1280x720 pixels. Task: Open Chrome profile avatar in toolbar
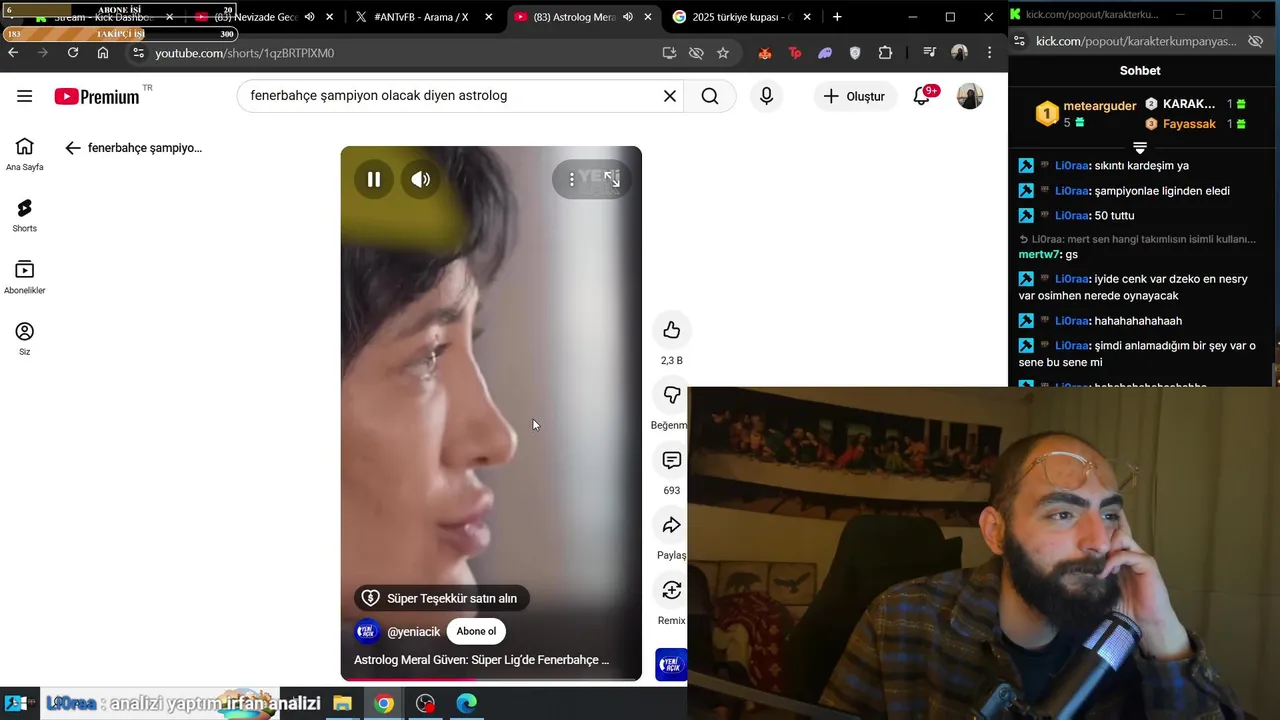tap(960, 53)
